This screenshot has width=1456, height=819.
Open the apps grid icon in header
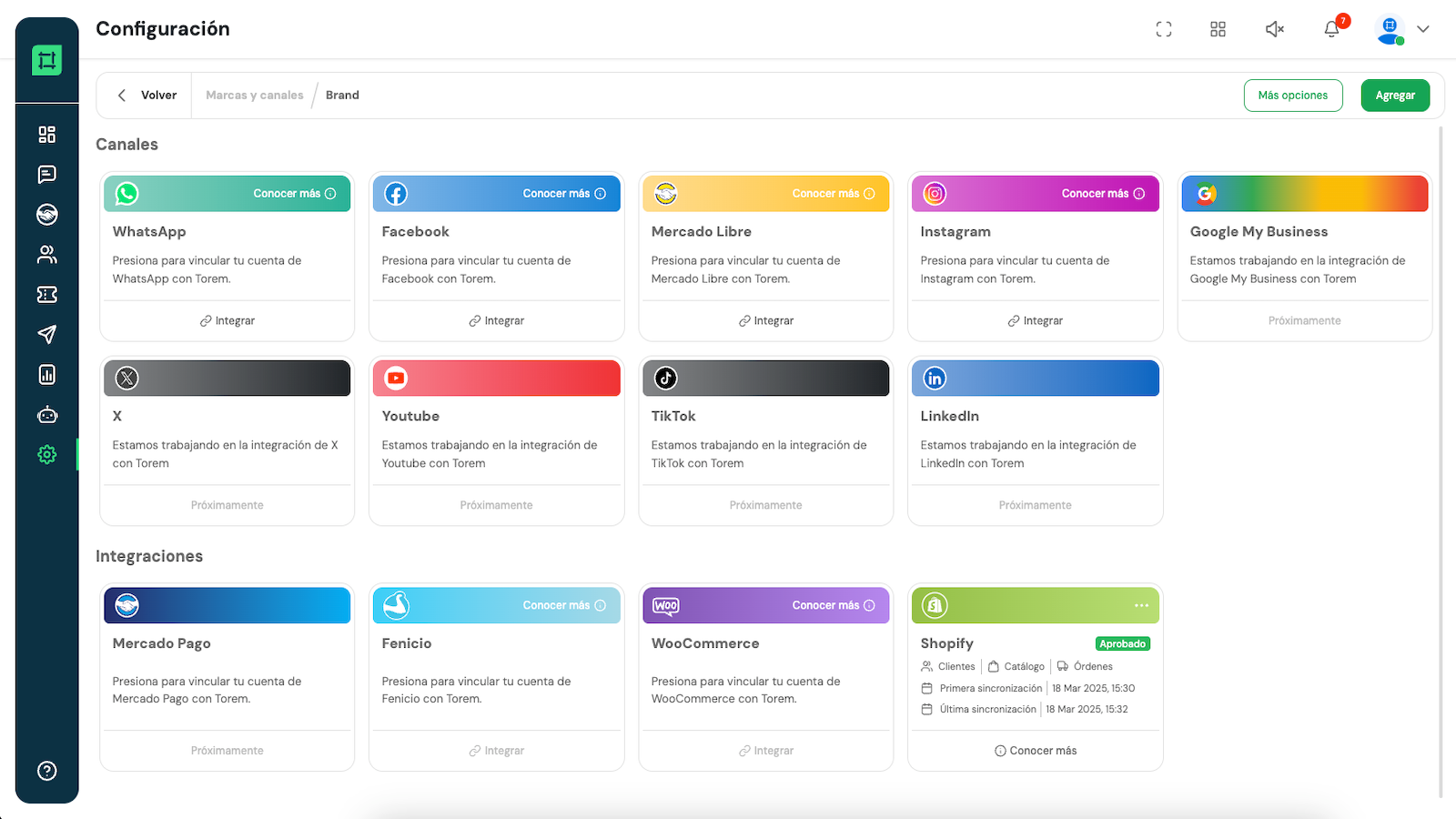point(1218,29)
